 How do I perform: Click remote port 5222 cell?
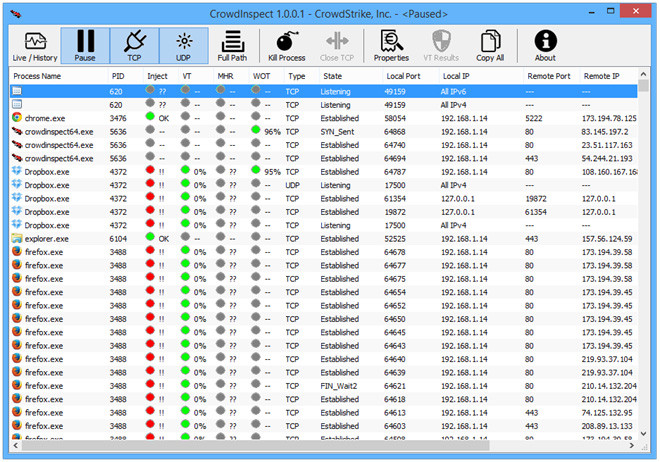click(534, 119)
